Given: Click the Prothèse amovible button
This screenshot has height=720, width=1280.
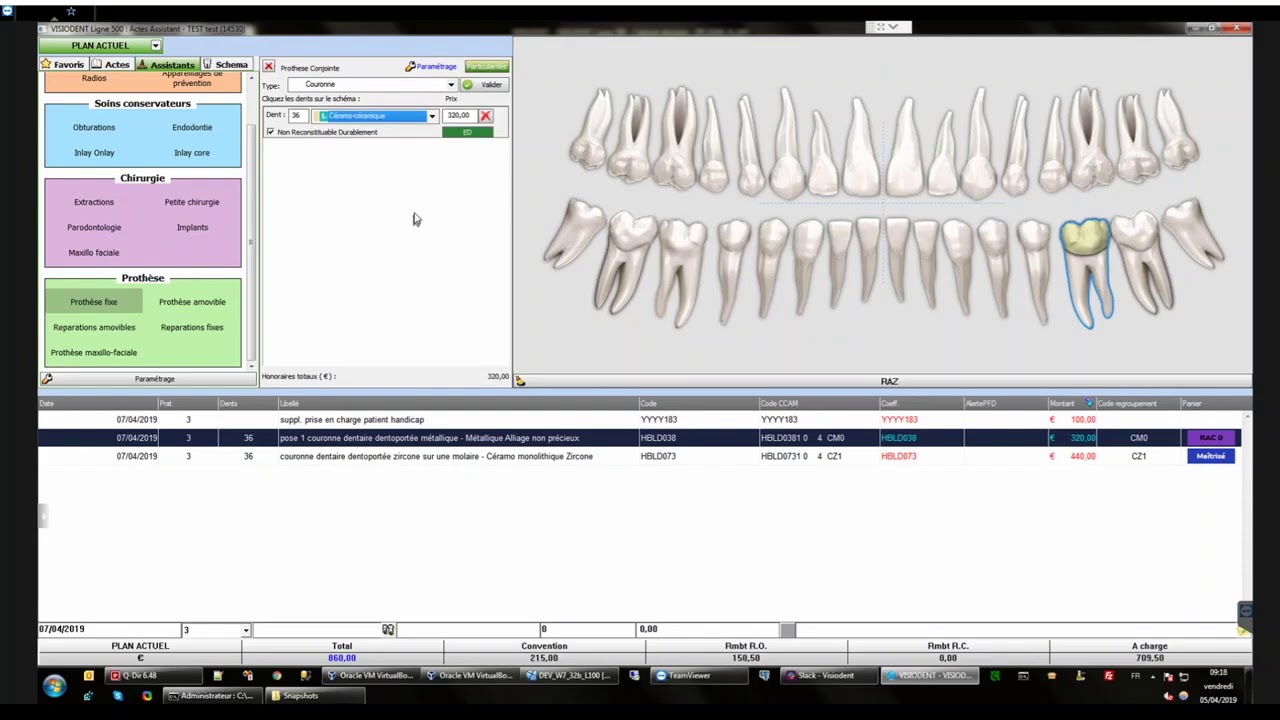Looking at the screenshot, I should (192, 302).
